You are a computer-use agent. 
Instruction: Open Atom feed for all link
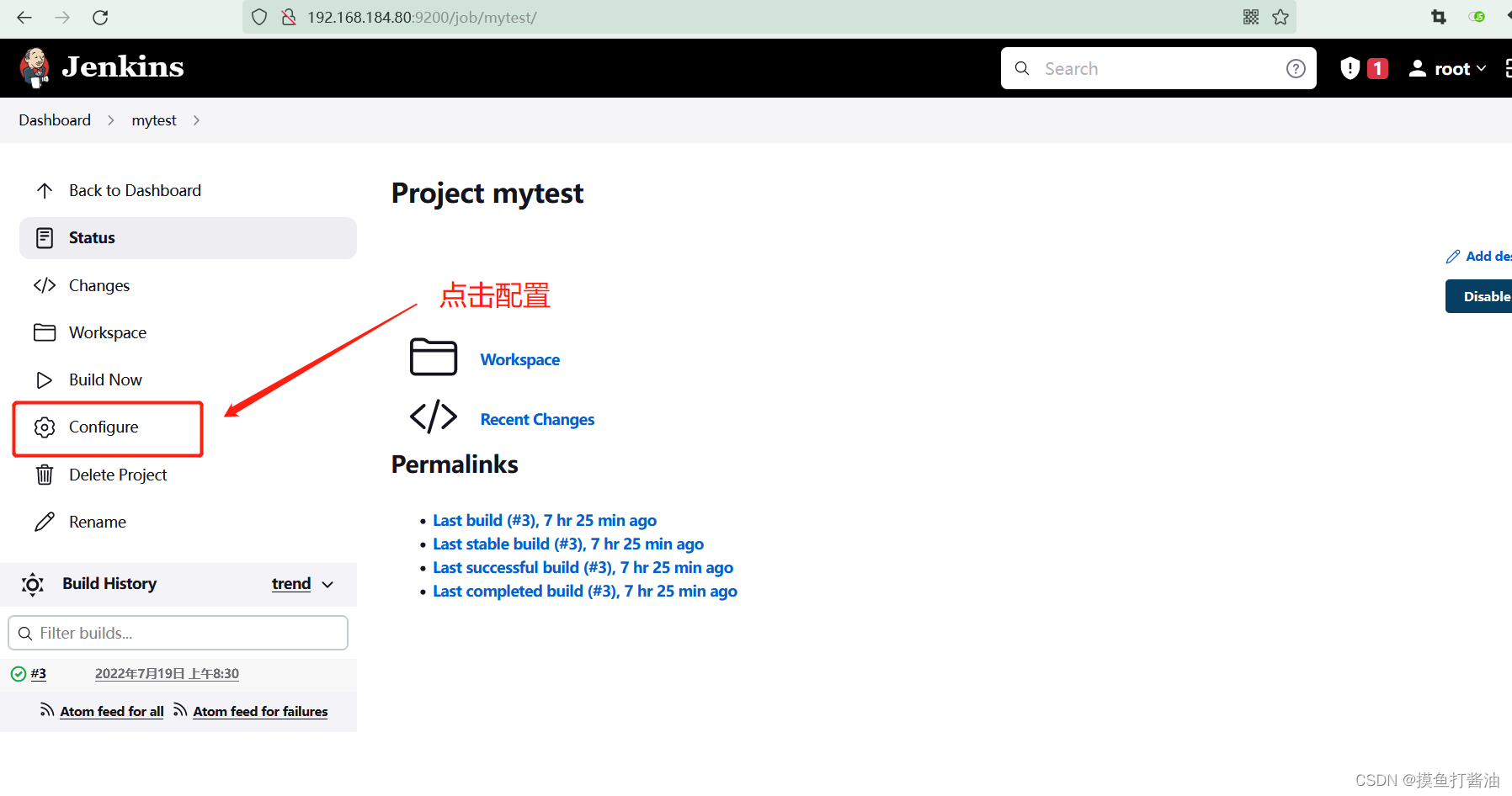[x=112, y=711]
